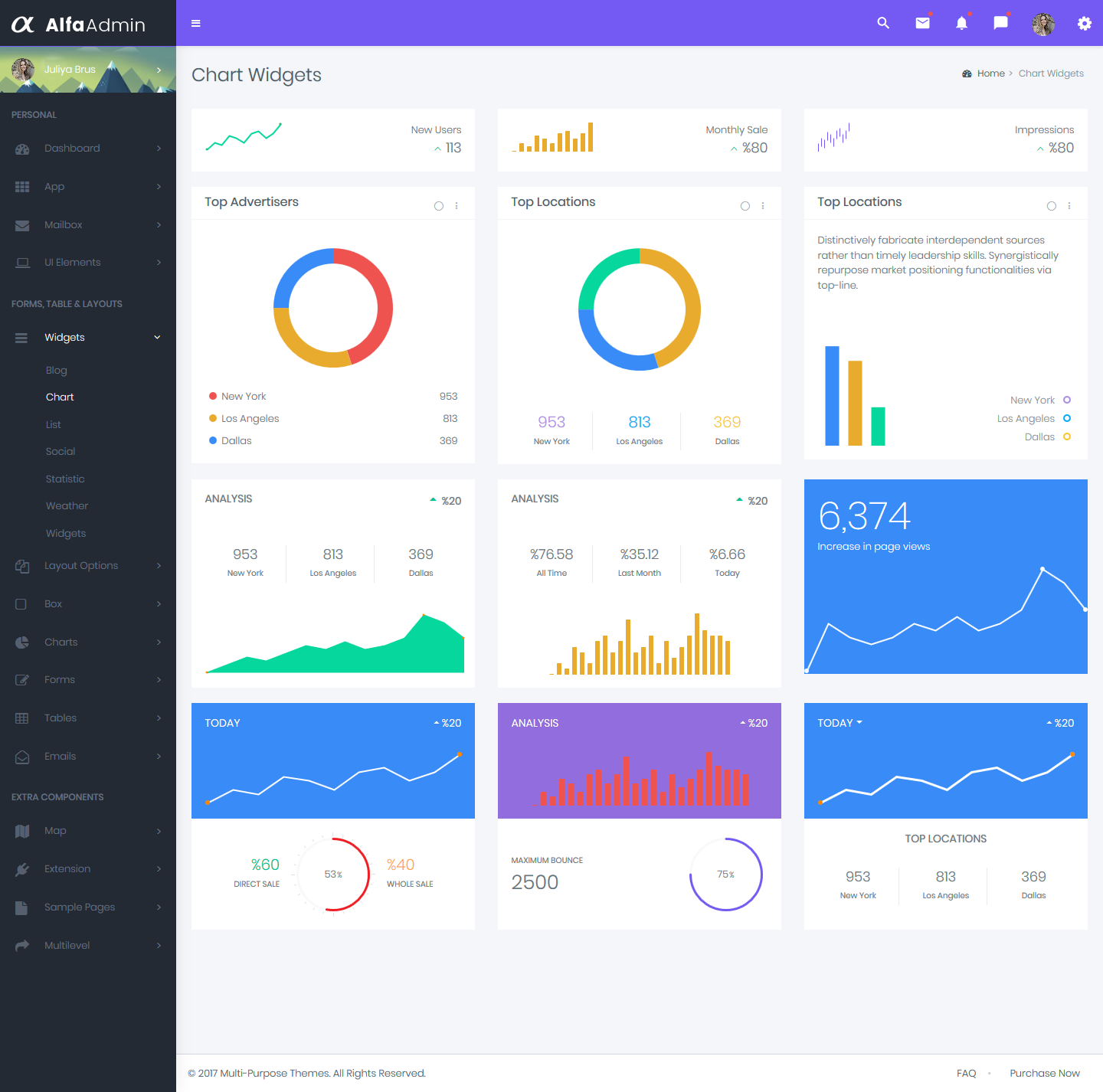The width and height of the screenshot is (1103, 1092).
Task: Open the settings gear icon
Action: click(x=1085, y=23)
